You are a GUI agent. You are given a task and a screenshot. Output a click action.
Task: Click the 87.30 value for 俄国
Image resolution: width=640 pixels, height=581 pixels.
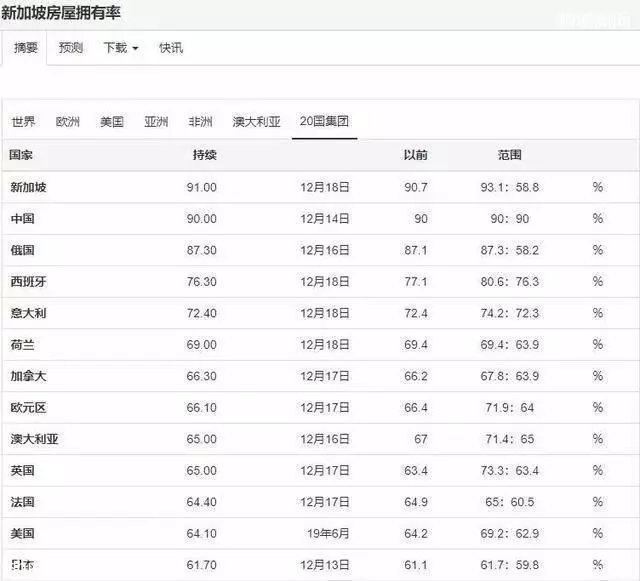202,250
